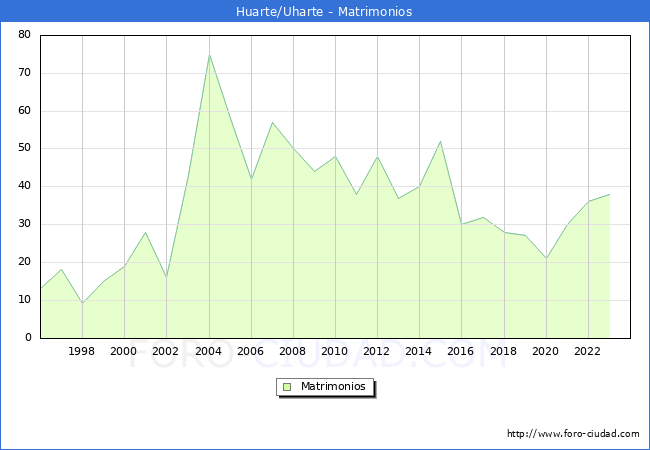650x450 pixels.
Task: Click the 2016 x-axis year label
Action: coord(461,351)
